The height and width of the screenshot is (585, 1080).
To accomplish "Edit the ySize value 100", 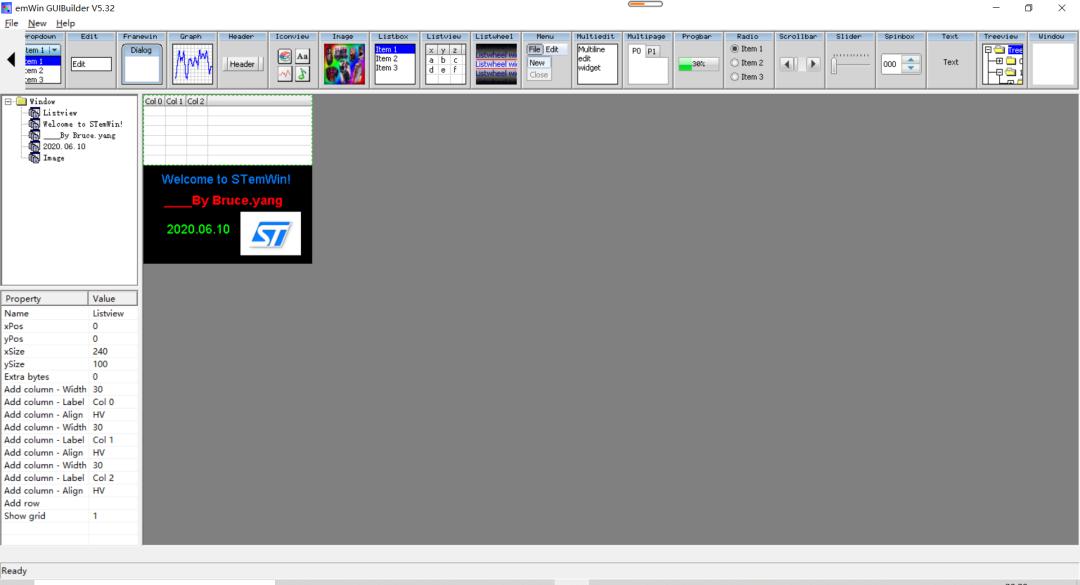I will pyautogui.click(x=114, y=364).
